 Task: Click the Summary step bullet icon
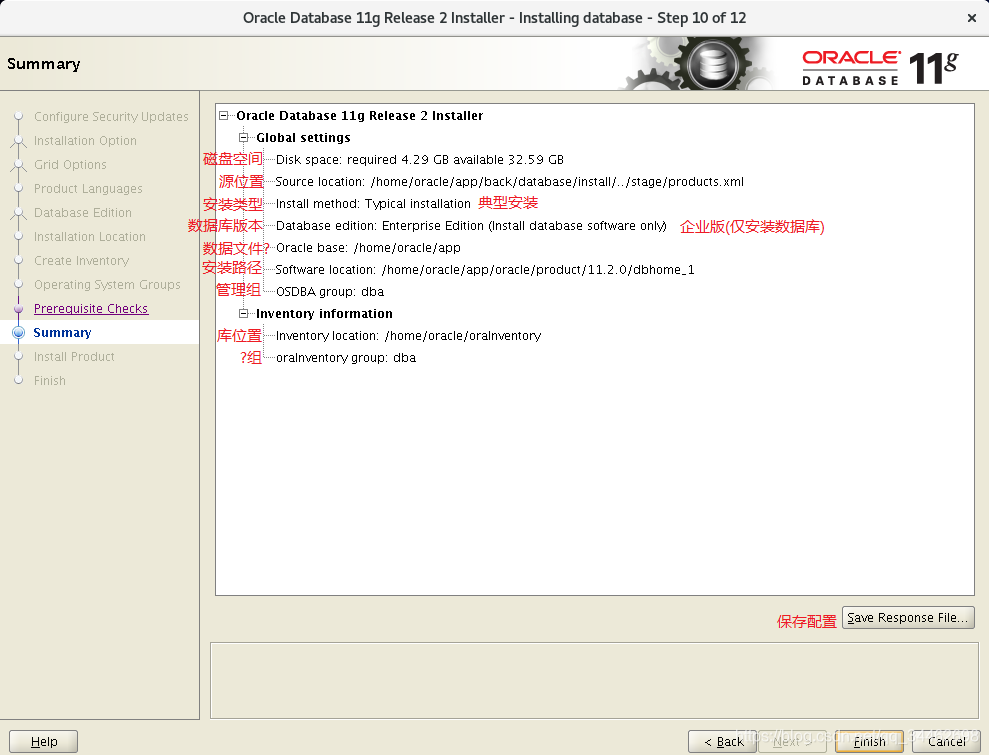pos(19,332)
